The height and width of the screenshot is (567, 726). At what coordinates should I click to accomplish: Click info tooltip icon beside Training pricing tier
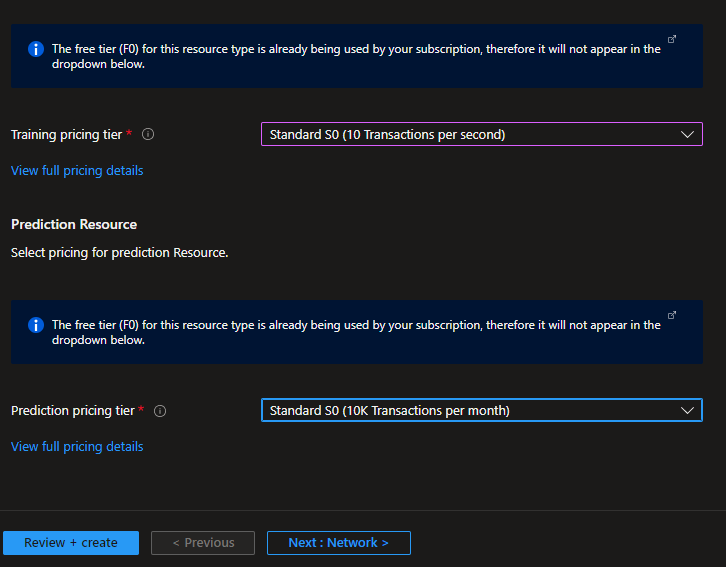point(148,135)
